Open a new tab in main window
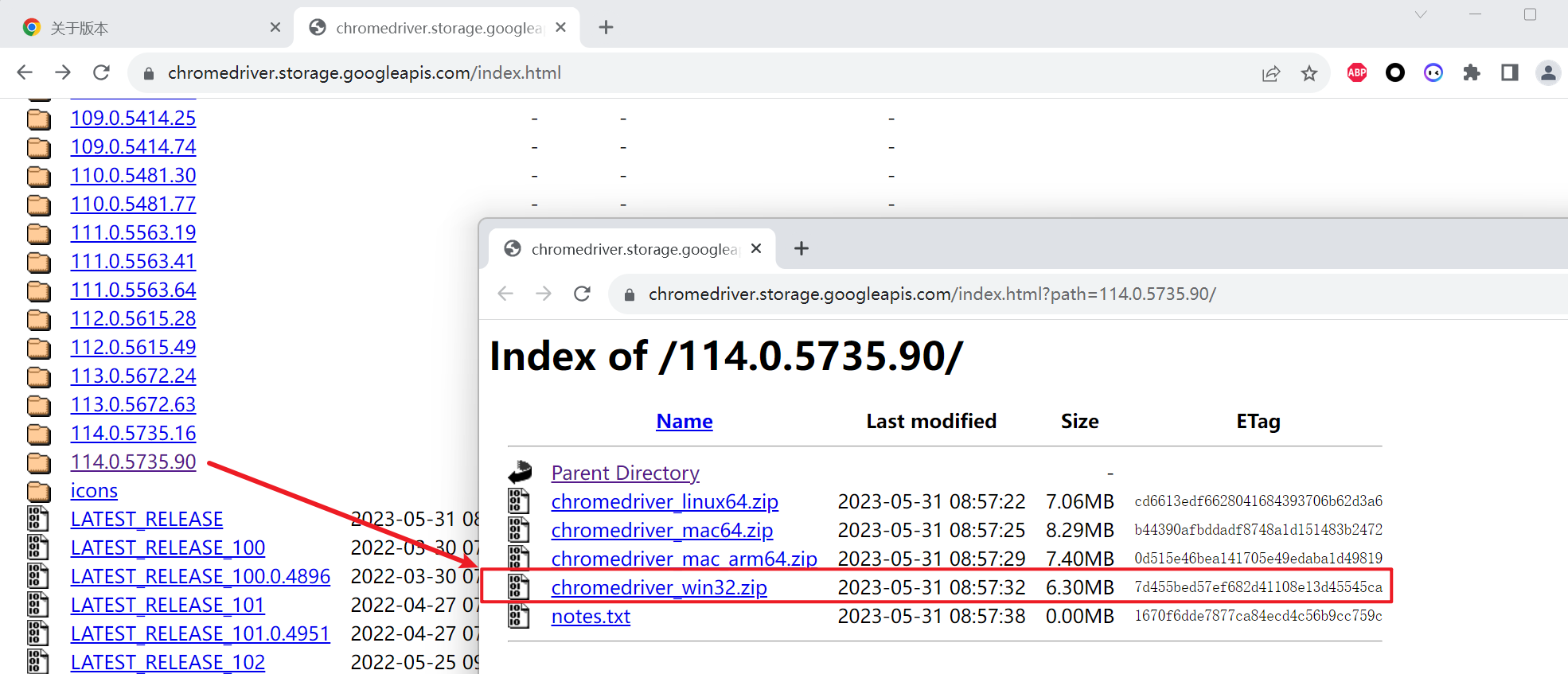Image resolution: width=1568 pixels, height=674 pixels. click(x=606, y=27)
